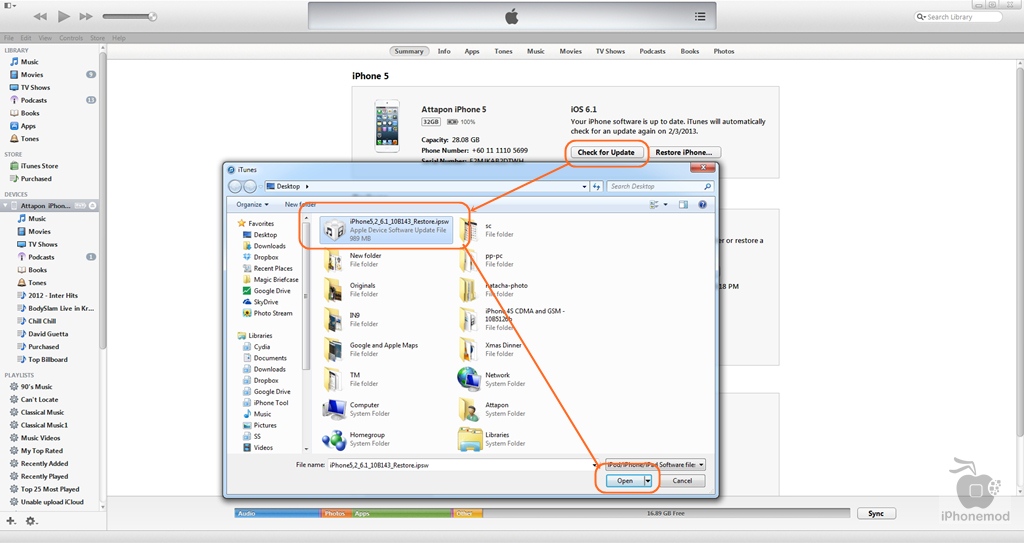Select the Originals folder
1024x543 pixels.
tap(387, 289)
